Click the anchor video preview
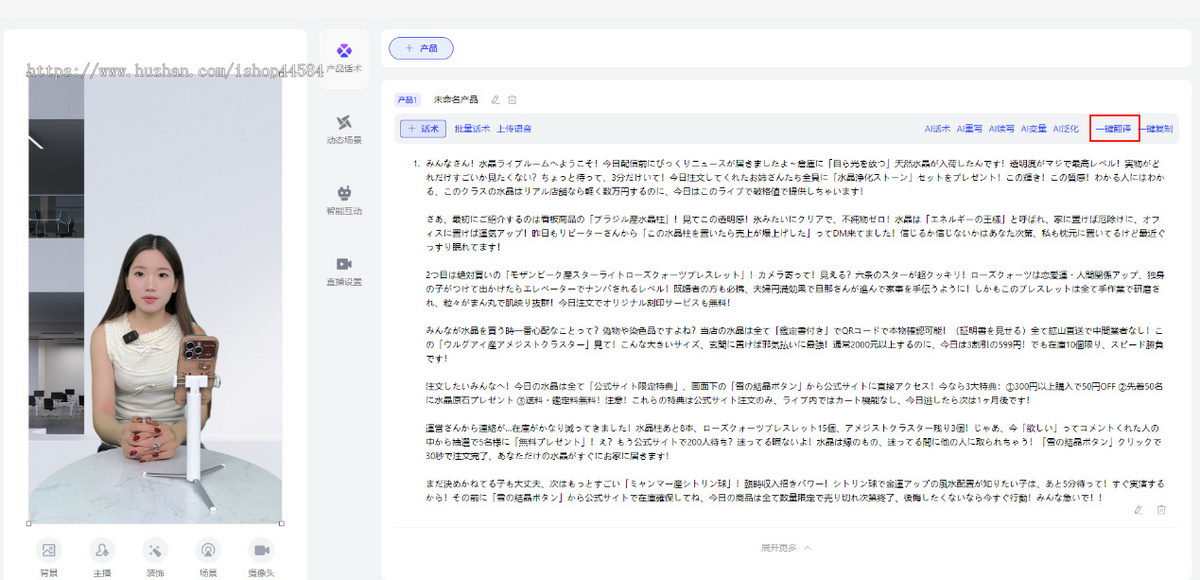Screen dimensions: 1200x580 155,298
